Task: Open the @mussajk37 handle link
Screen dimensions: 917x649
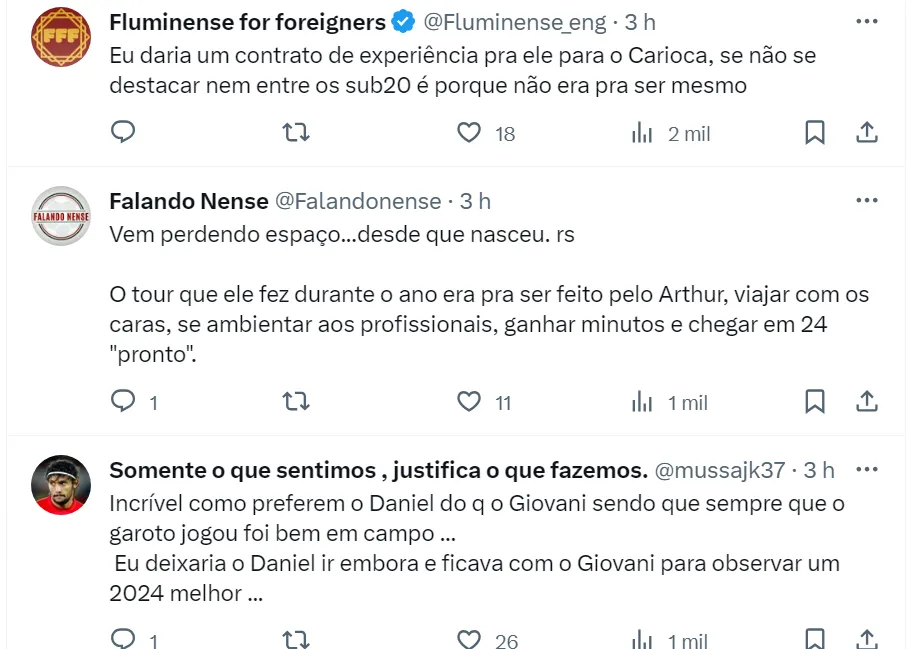Action: tap(719, 470)
